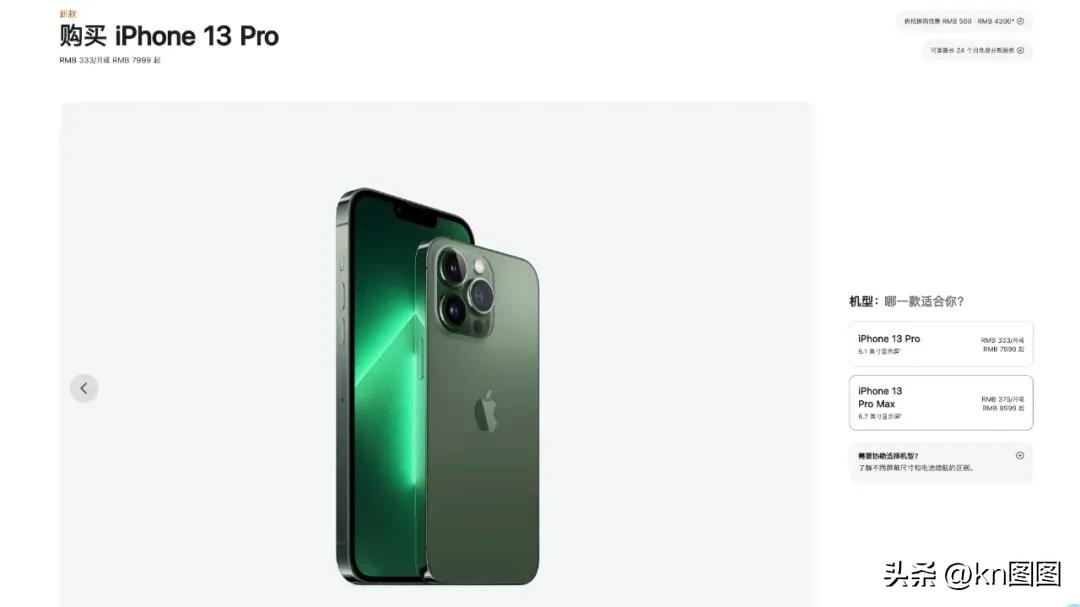The width and height of the screenshot is (1080, 607).
Task: Expand the 需要协助选择机型 help card
Action: click(x=941, y=462)
